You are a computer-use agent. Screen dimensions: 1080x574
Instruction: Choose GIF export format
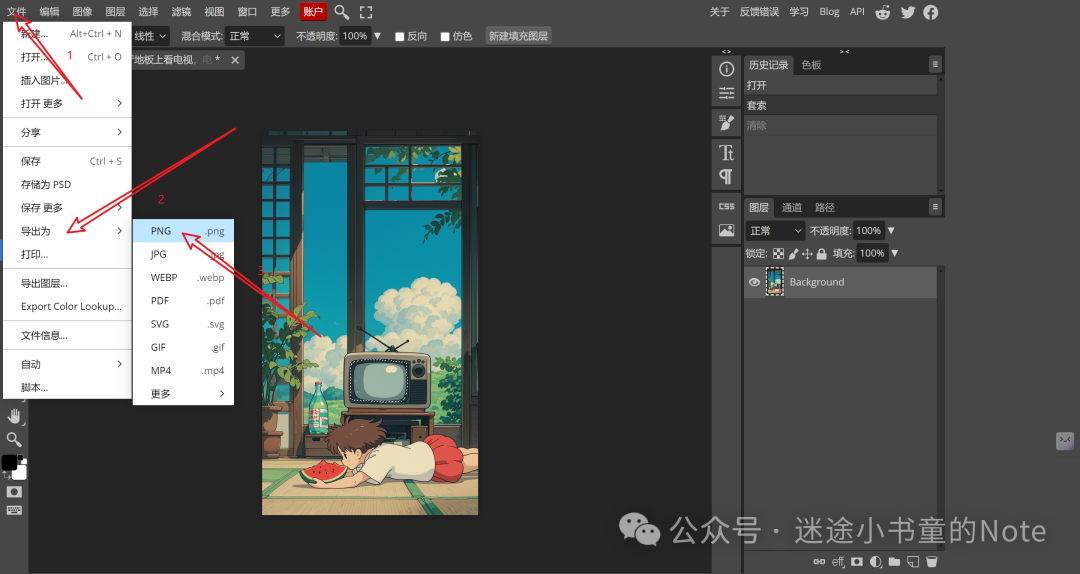tap(183, 347)
